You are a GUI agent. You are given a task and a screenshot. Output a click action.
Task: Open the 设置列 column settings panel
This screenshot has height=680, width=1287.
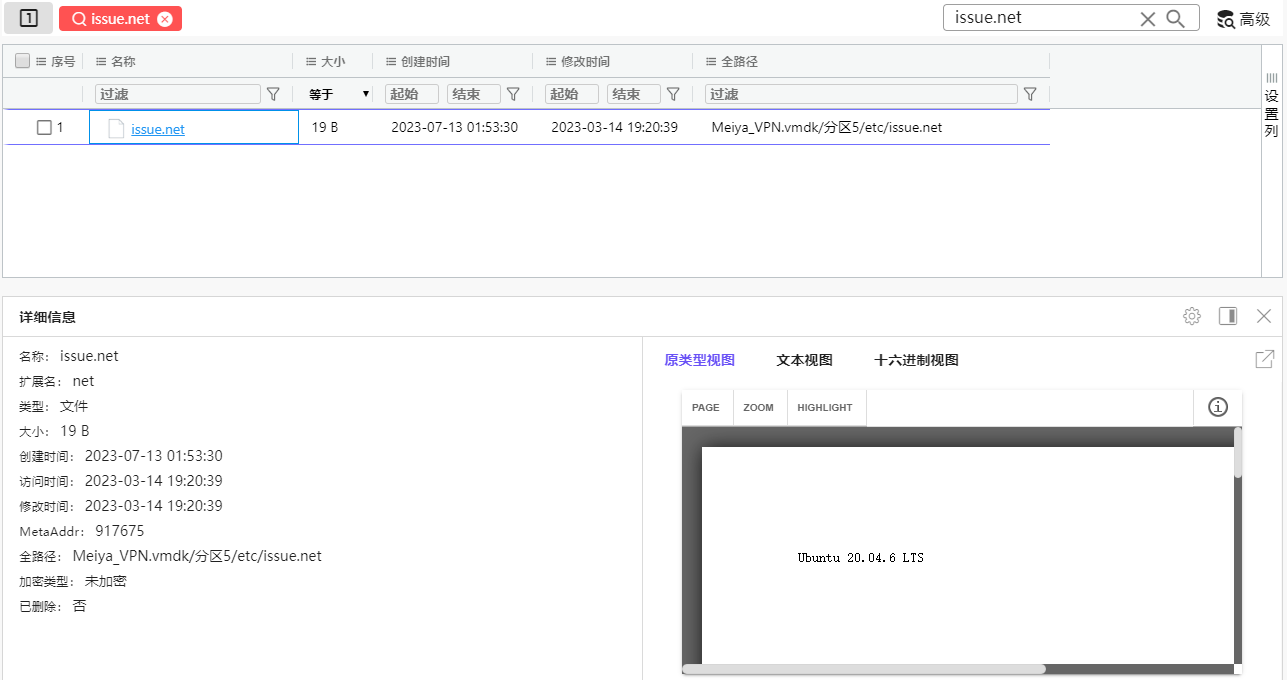(1272, 105)
